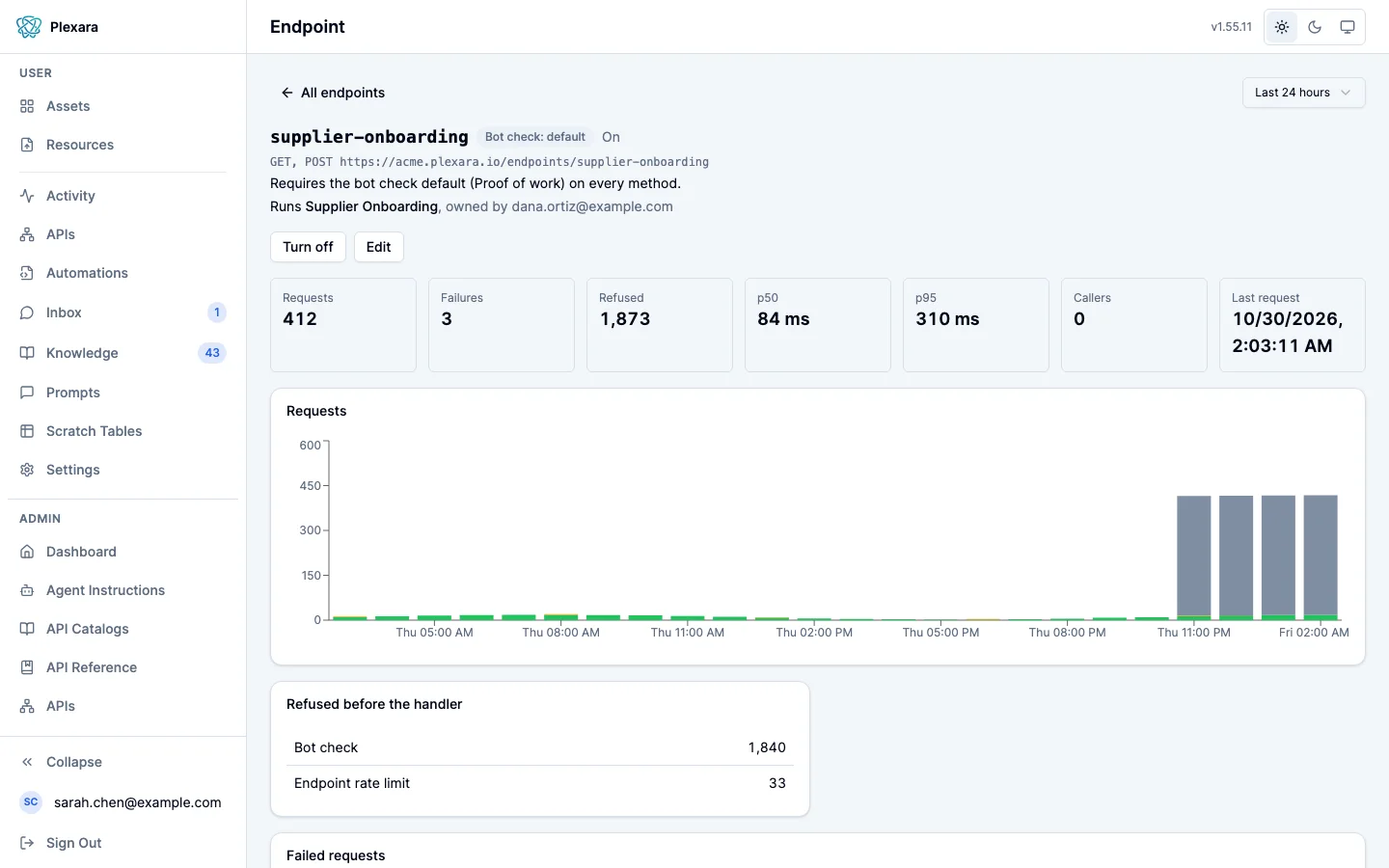Click the Scratch Tables table icon

coord(27,431)
